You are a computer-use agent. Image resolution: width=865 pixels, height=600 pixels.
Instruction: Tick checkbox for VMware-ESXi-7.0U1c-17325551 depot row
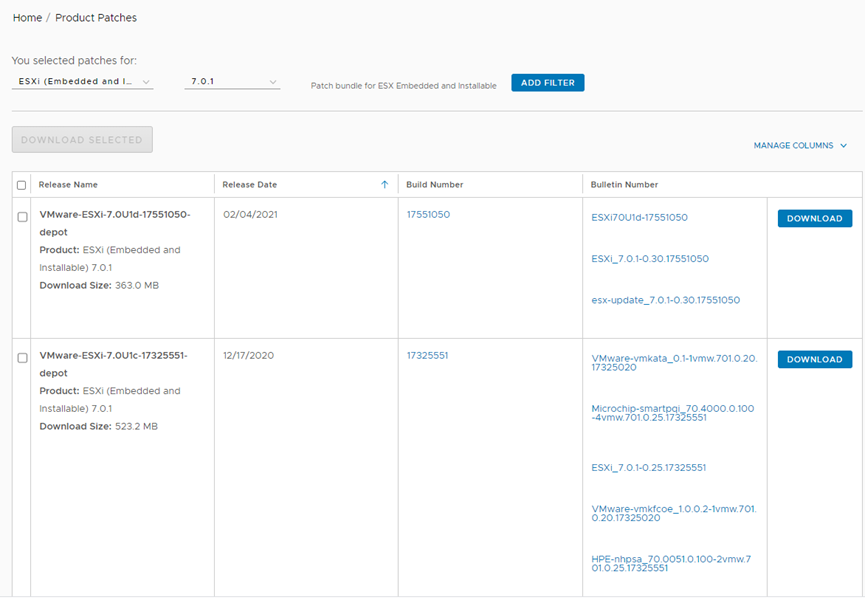point(23,358)
